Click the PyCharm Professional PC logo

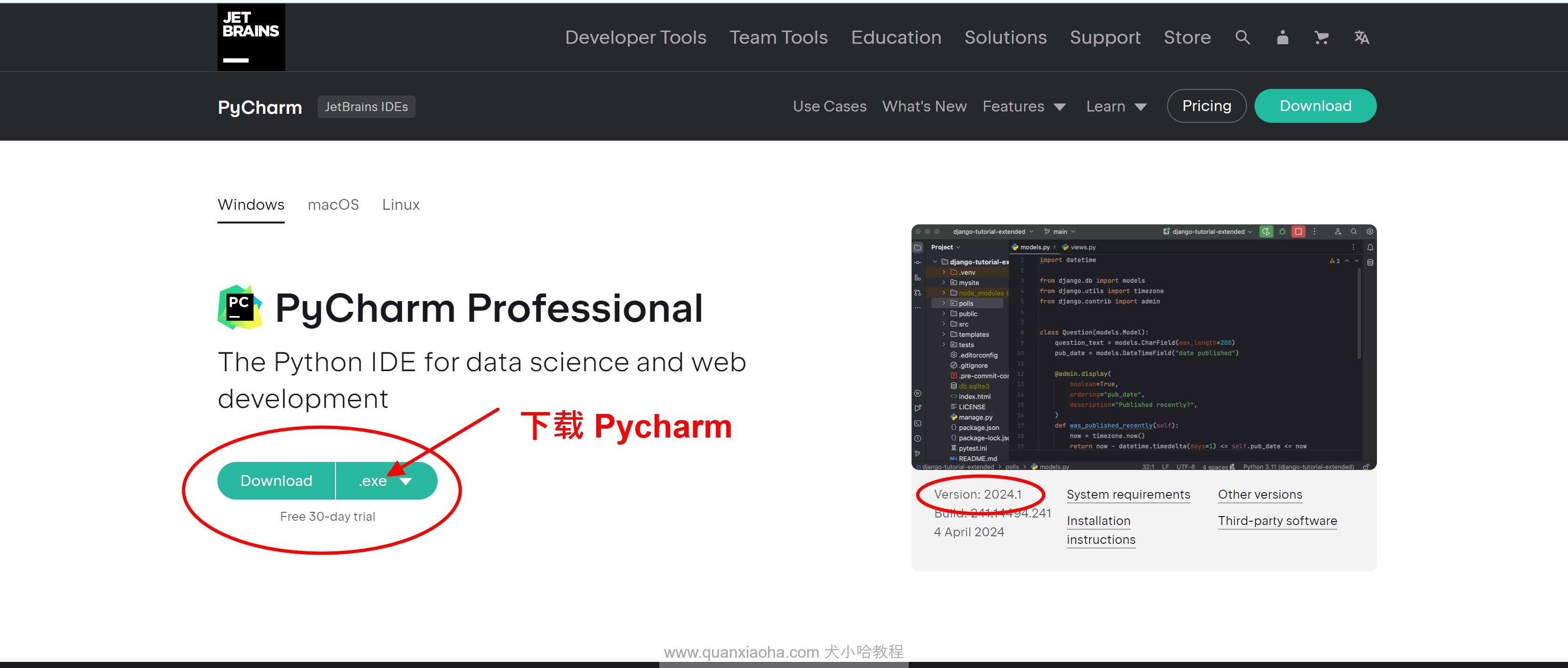[x=240, y=307]
